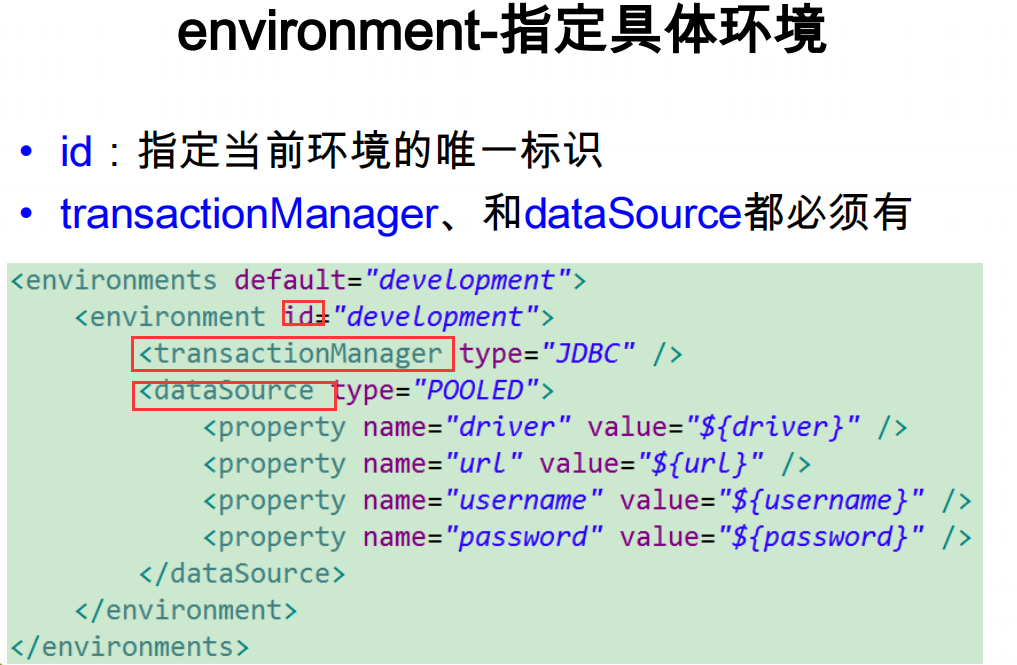Click the value="${url}" text
1017x665 pixels.
[651, 464]
